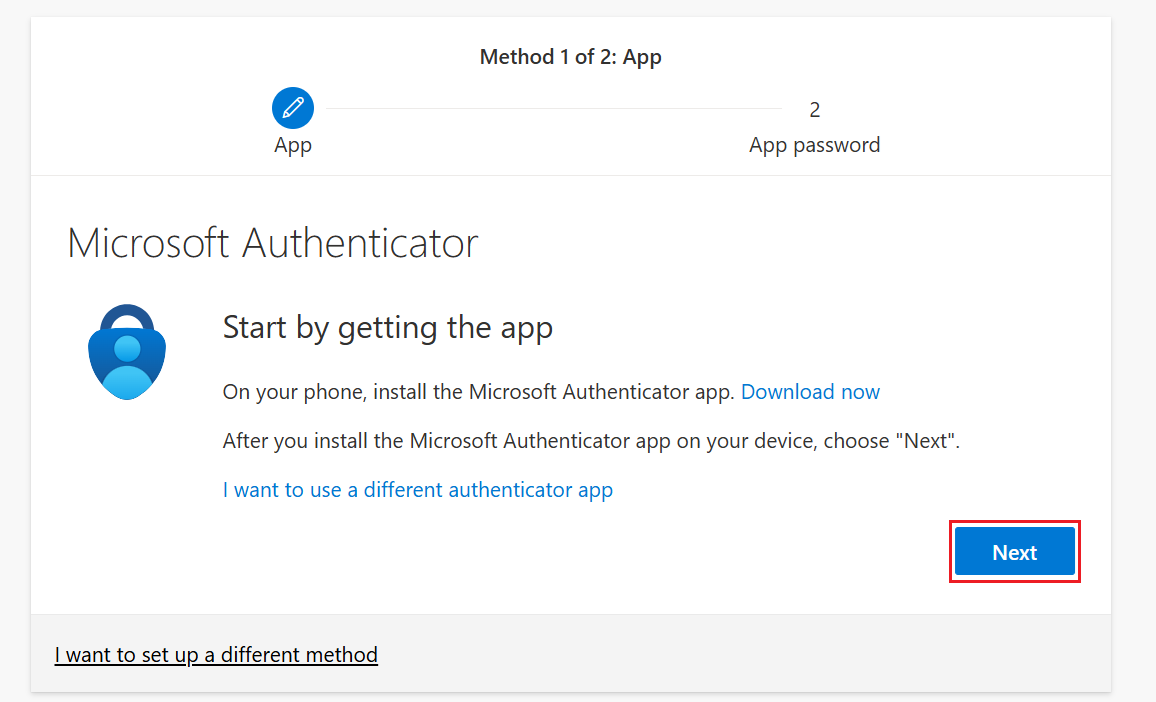
Task: Click the Start by getting the app heading
Action: click(387, 327)
